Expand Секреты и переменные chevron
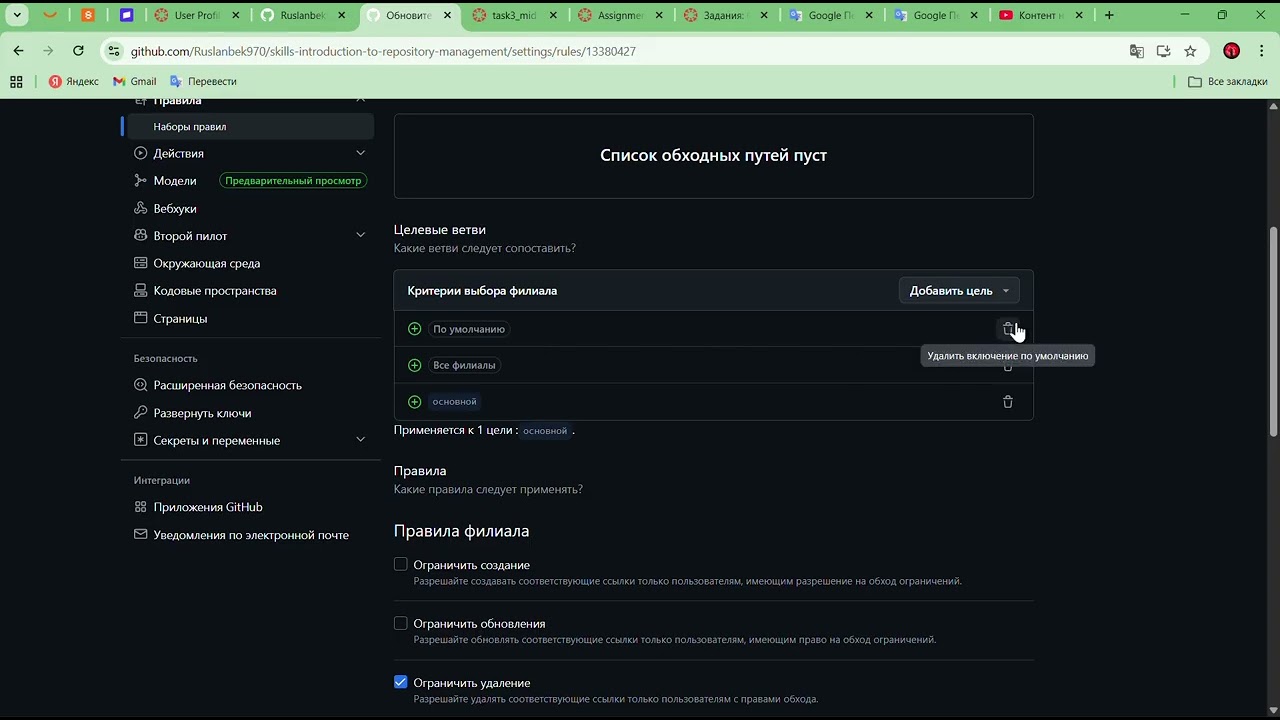This screenshot has height=720, width=1280. [360, 440]
